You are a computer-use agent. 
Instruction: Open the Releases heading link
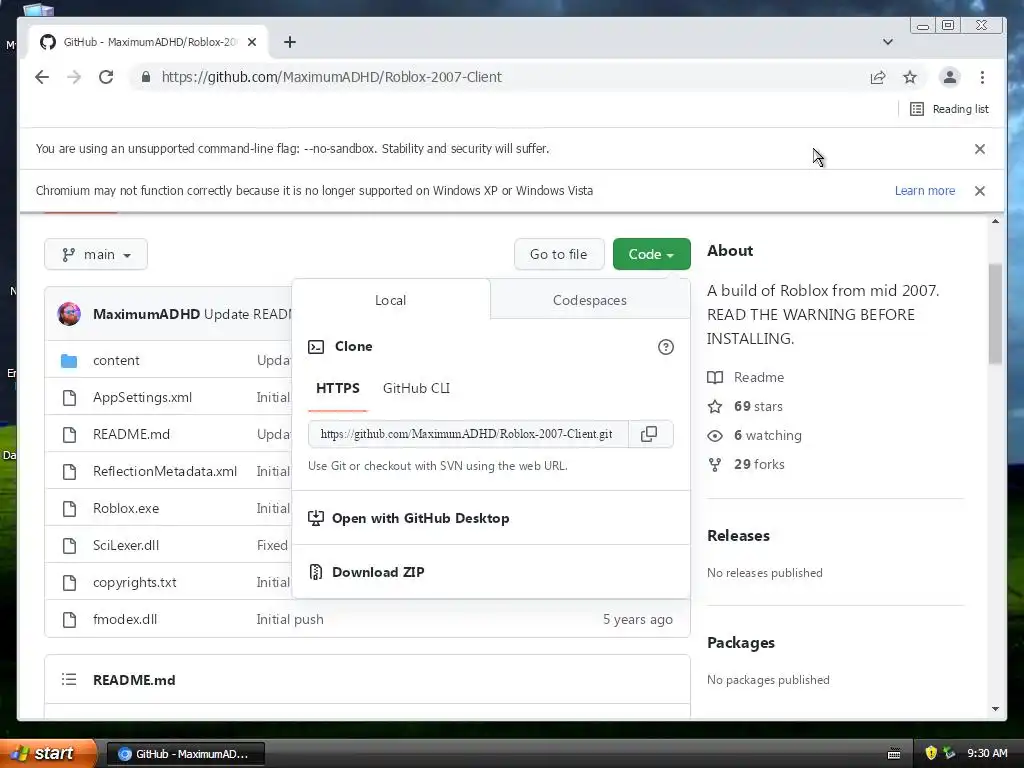tap(739, 536)
